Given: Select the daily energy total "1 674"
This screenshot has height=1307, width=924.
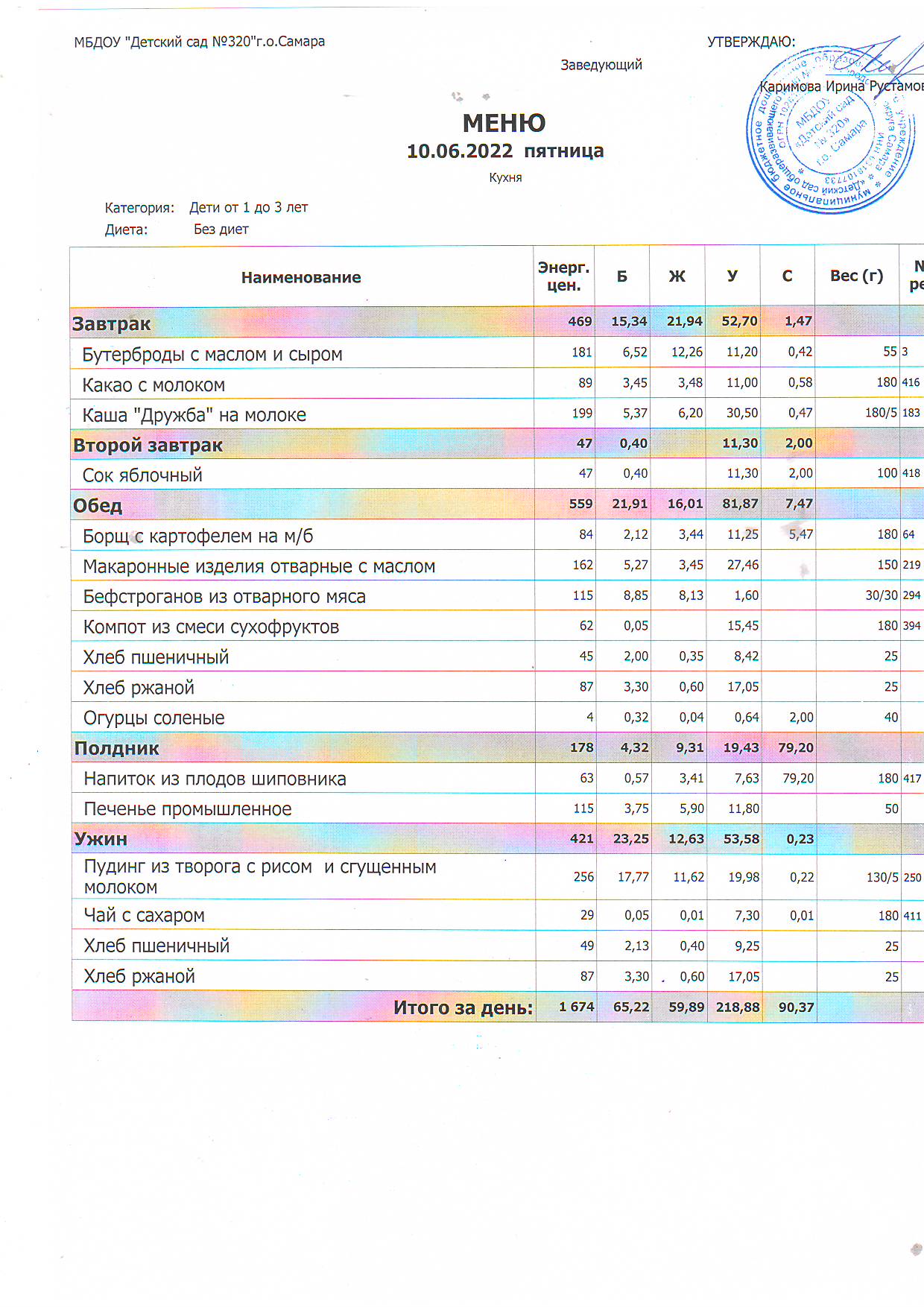Looking at the screenshot, I should pyautogui.click(x=576, y=1007).
